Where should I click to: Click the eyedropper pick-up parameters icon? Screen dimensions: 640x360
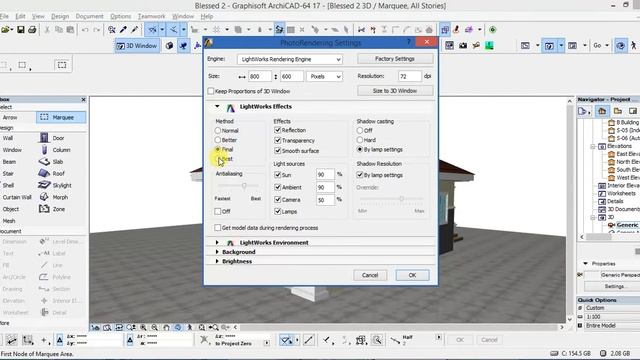pyautogui.click(x=123, y=30)
